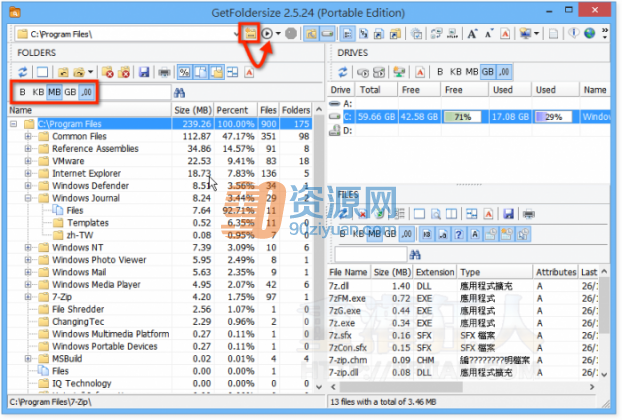Click the browse folder icon beside the path box

click(250, 33)
